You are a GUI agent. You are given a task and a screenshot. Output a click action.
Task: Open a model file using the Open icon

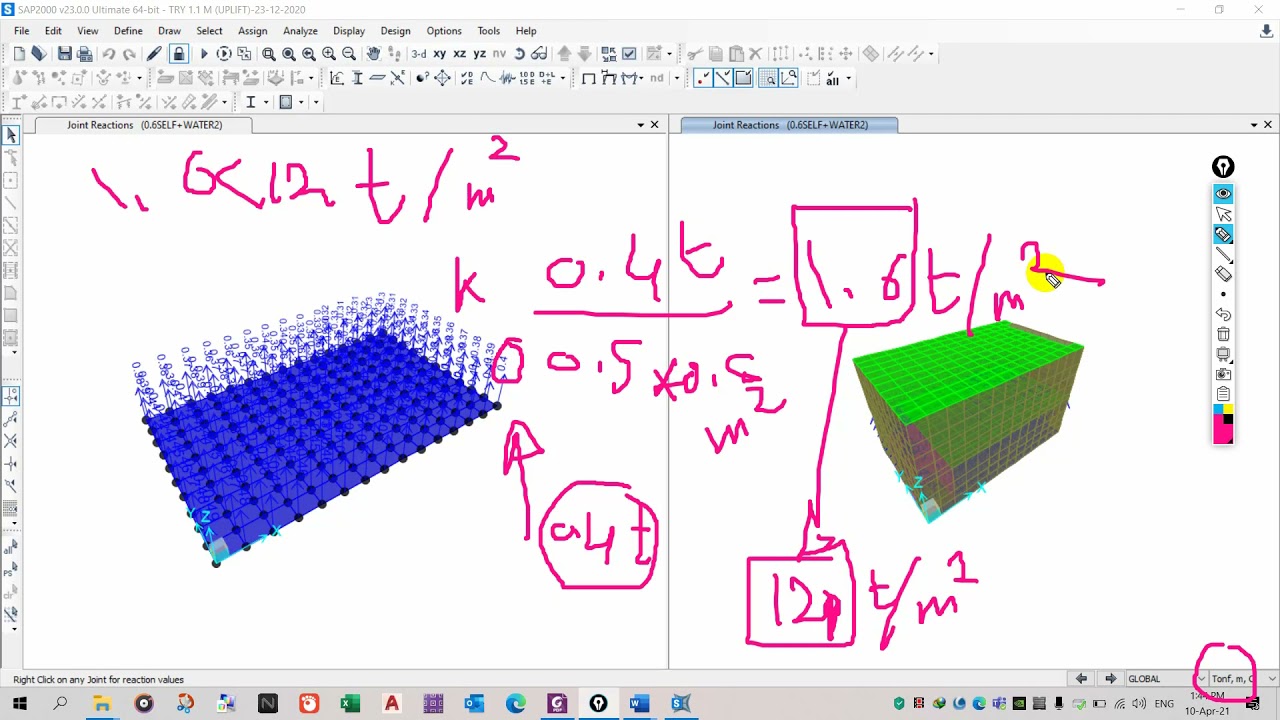point(38,53)
